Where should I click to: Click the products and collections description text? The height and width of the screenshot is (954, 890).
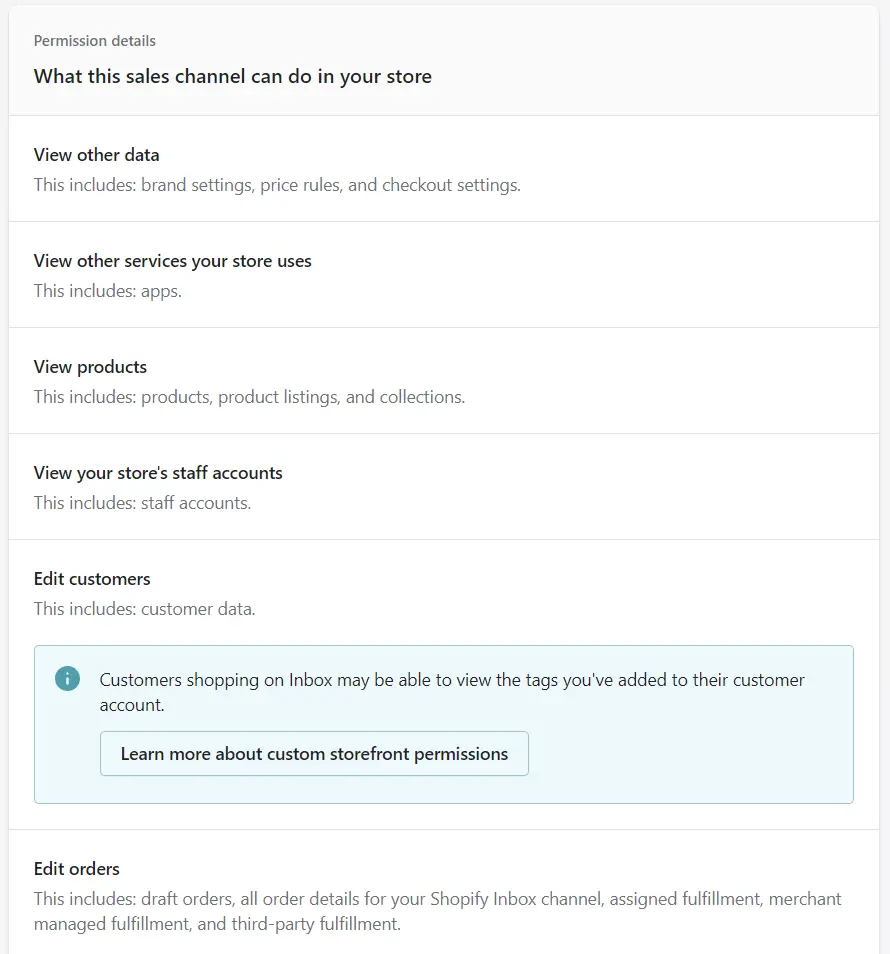[x=249, y=397]
